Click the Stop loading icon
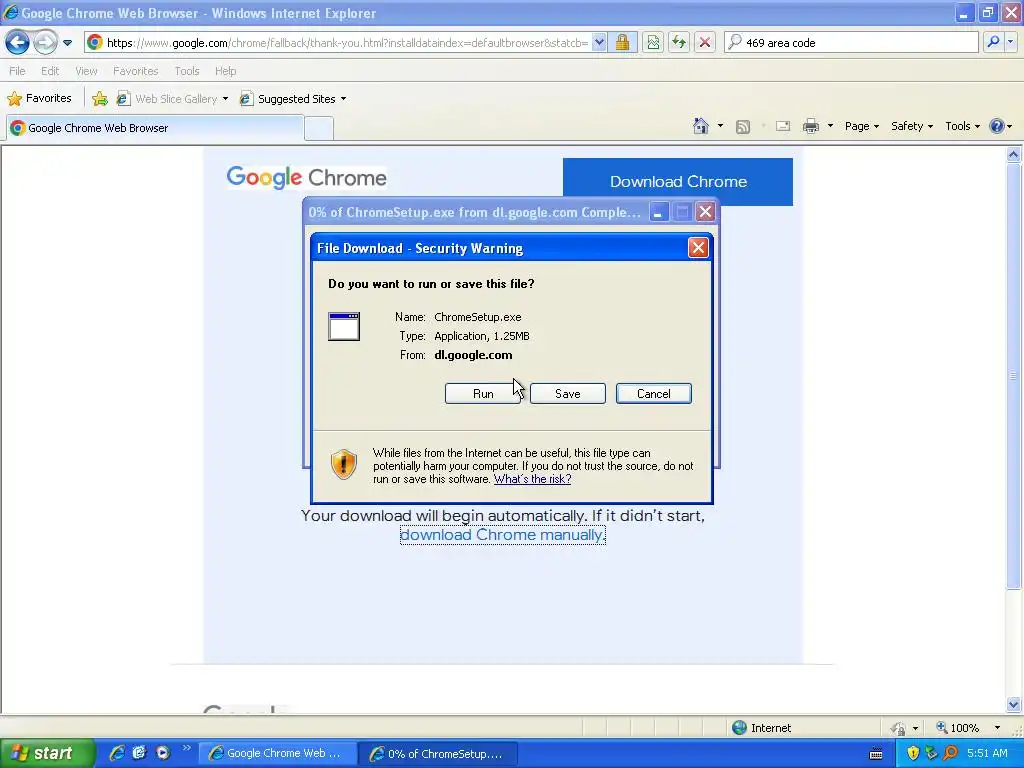 click(x=705, y=43)
